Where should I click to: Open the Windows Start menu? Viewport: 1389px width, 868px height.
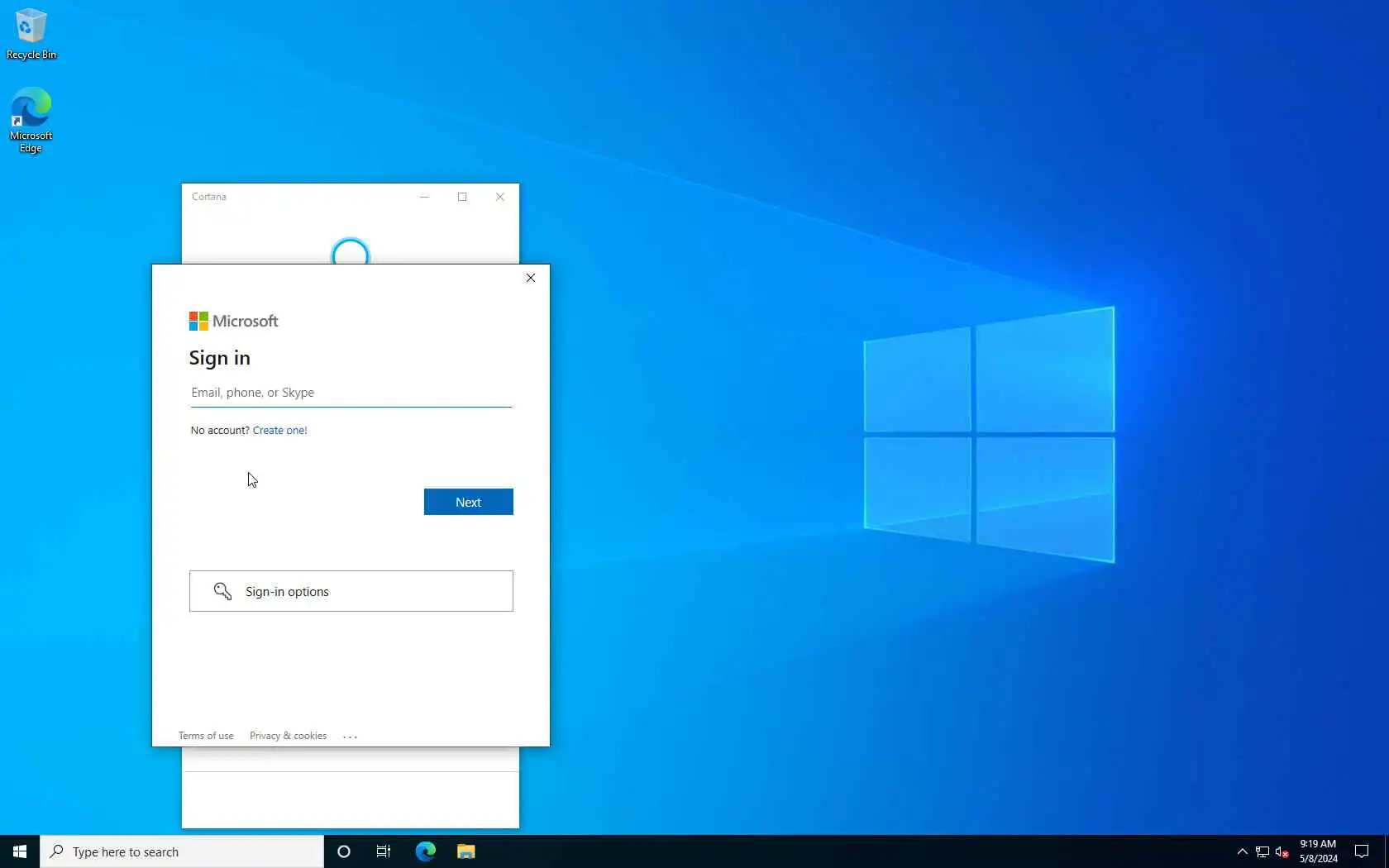click(x=20, y=851)
